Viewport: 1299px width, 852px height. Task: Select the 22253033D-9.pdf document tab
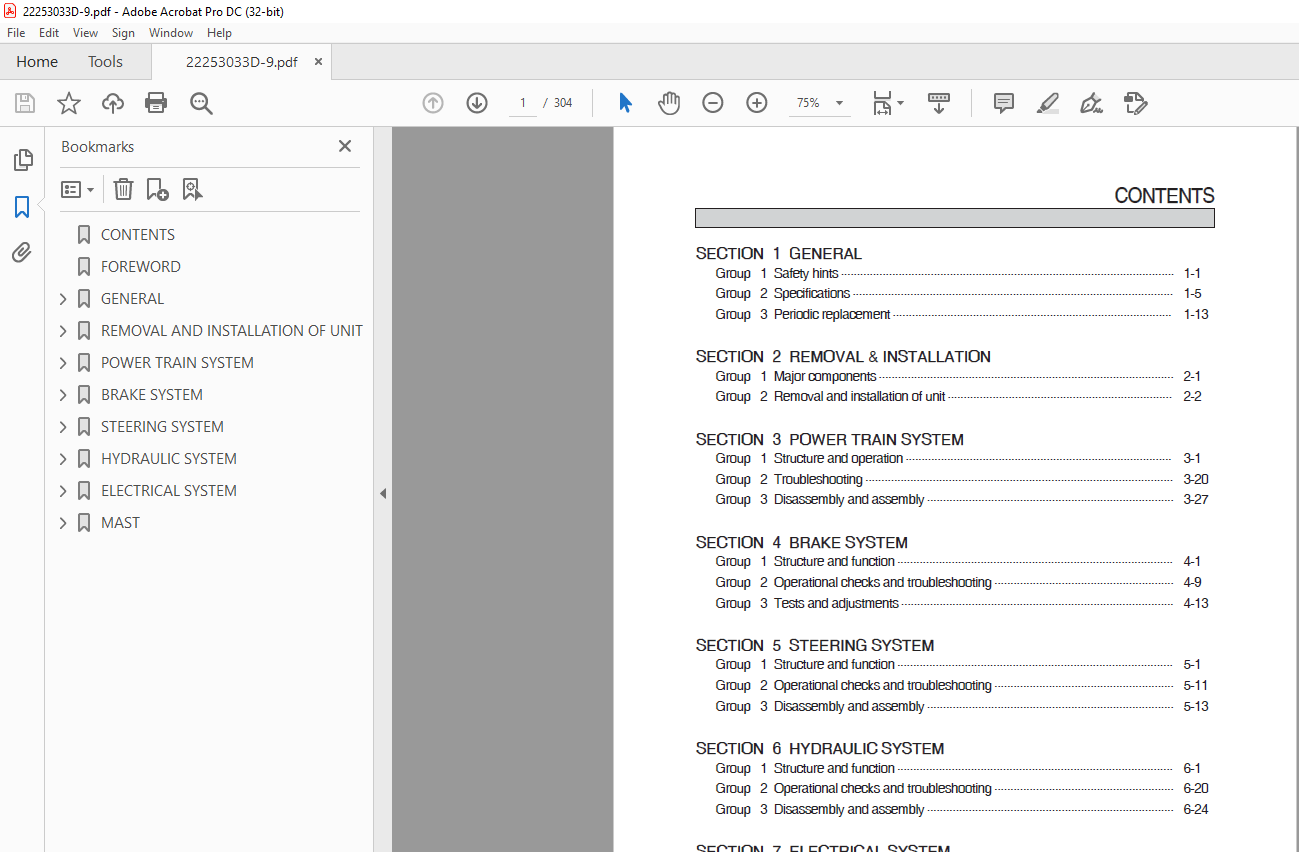241,62
